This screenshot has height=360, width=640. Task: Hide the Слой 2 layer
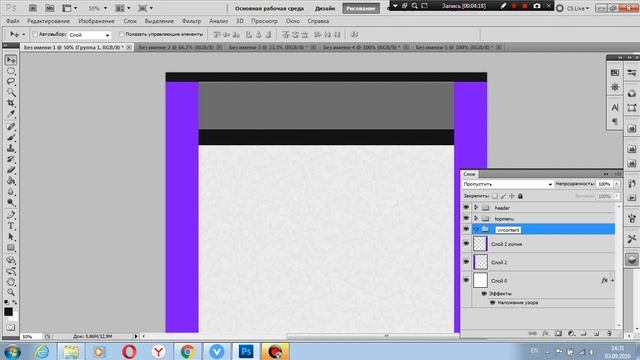[466, 262]
